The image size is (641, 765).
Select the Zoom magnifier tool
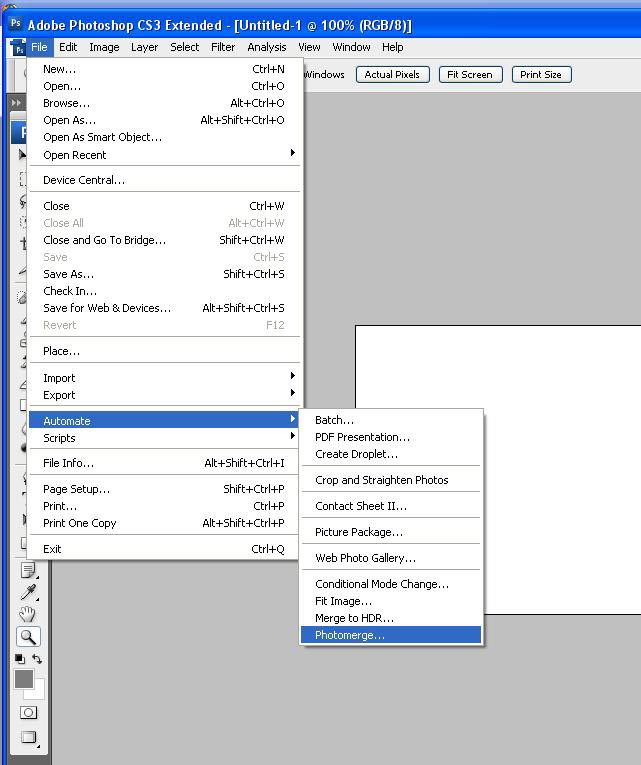[28, 637]
